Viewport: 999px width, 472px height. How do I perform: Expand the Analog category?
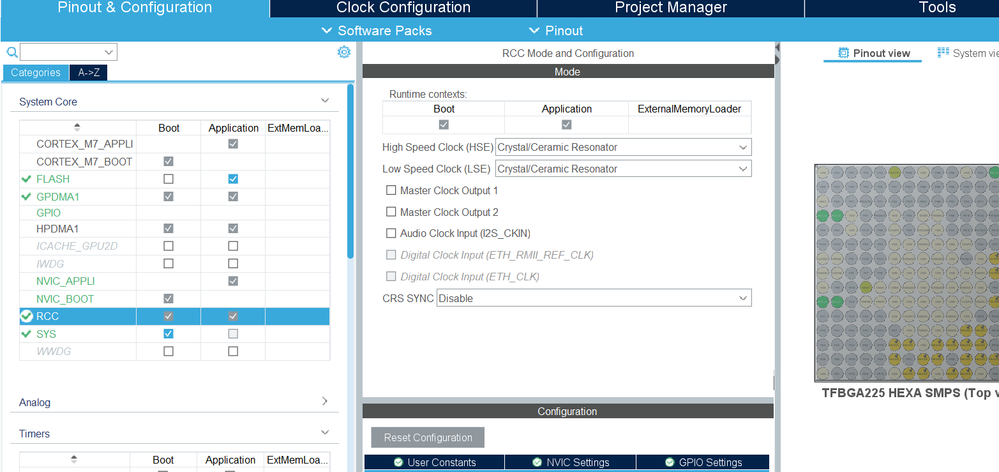(325, 402)
